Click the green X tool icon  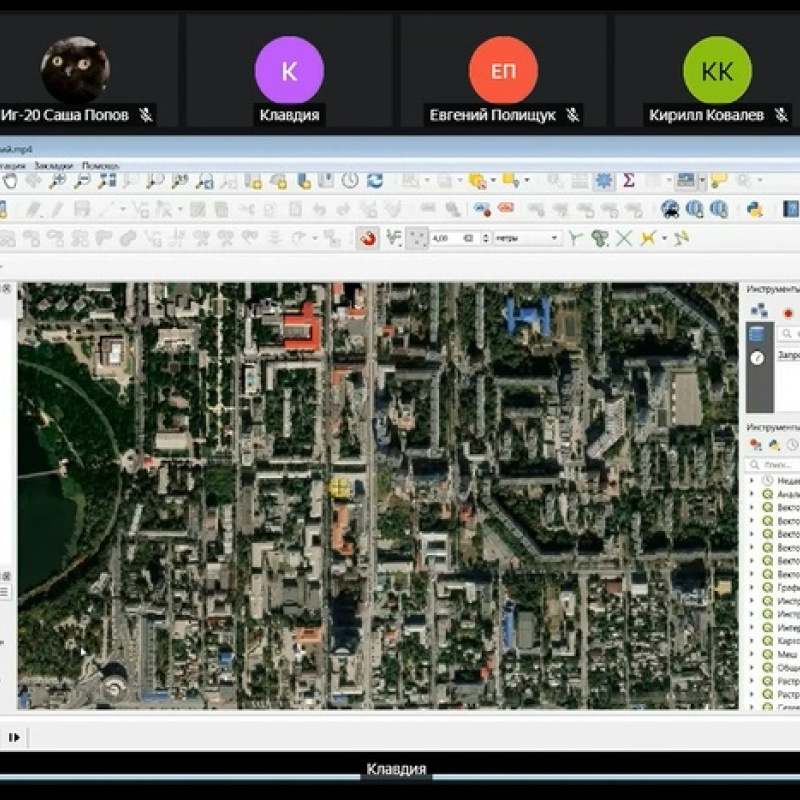click(623, 238)
